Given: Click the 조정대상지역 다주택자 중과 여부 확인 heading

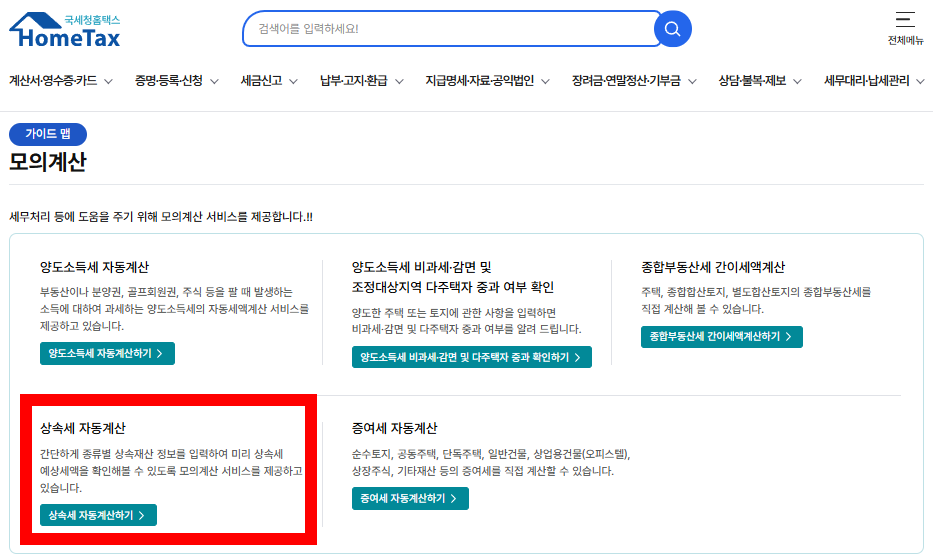Looking at the screenshot, I should tap(453, 287).
